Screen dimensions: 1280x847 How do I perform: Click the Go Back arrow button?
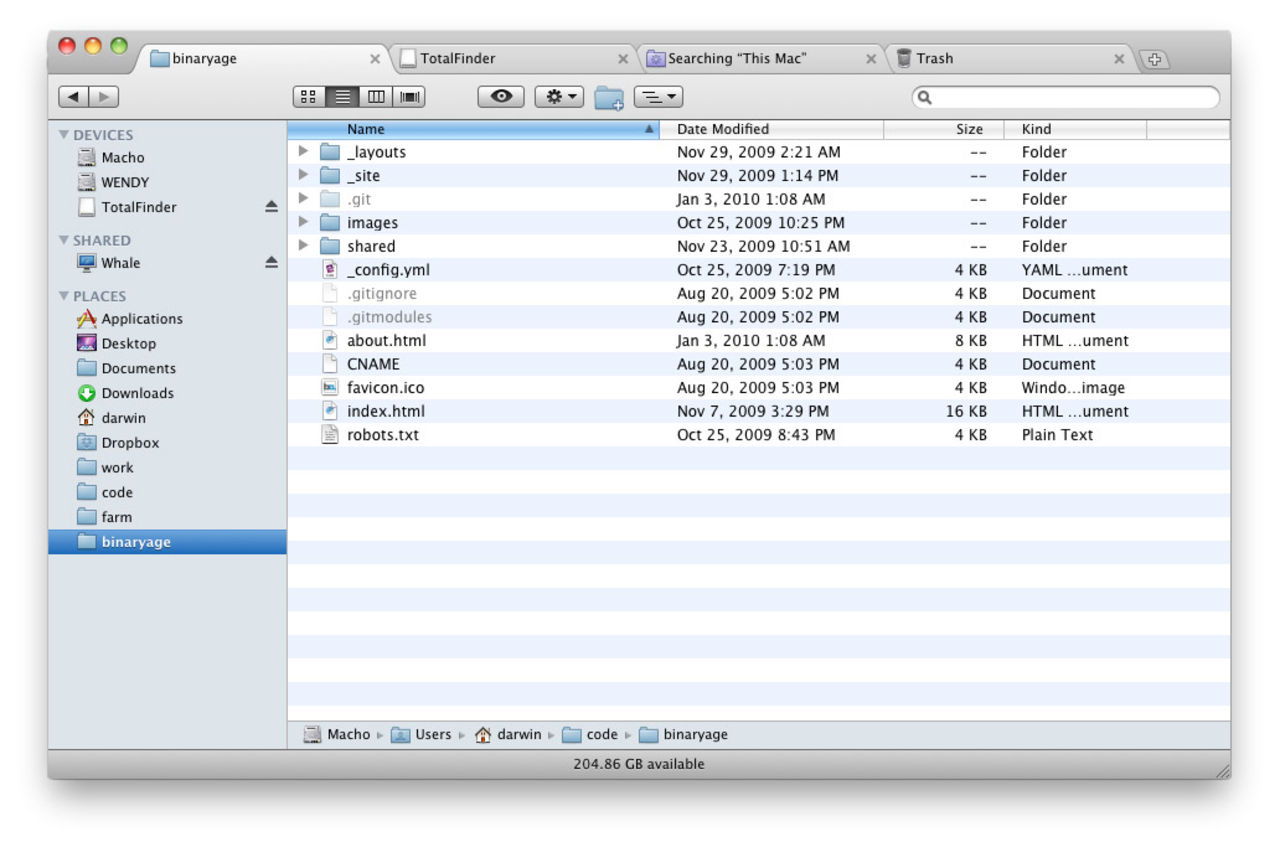point(74,97)
